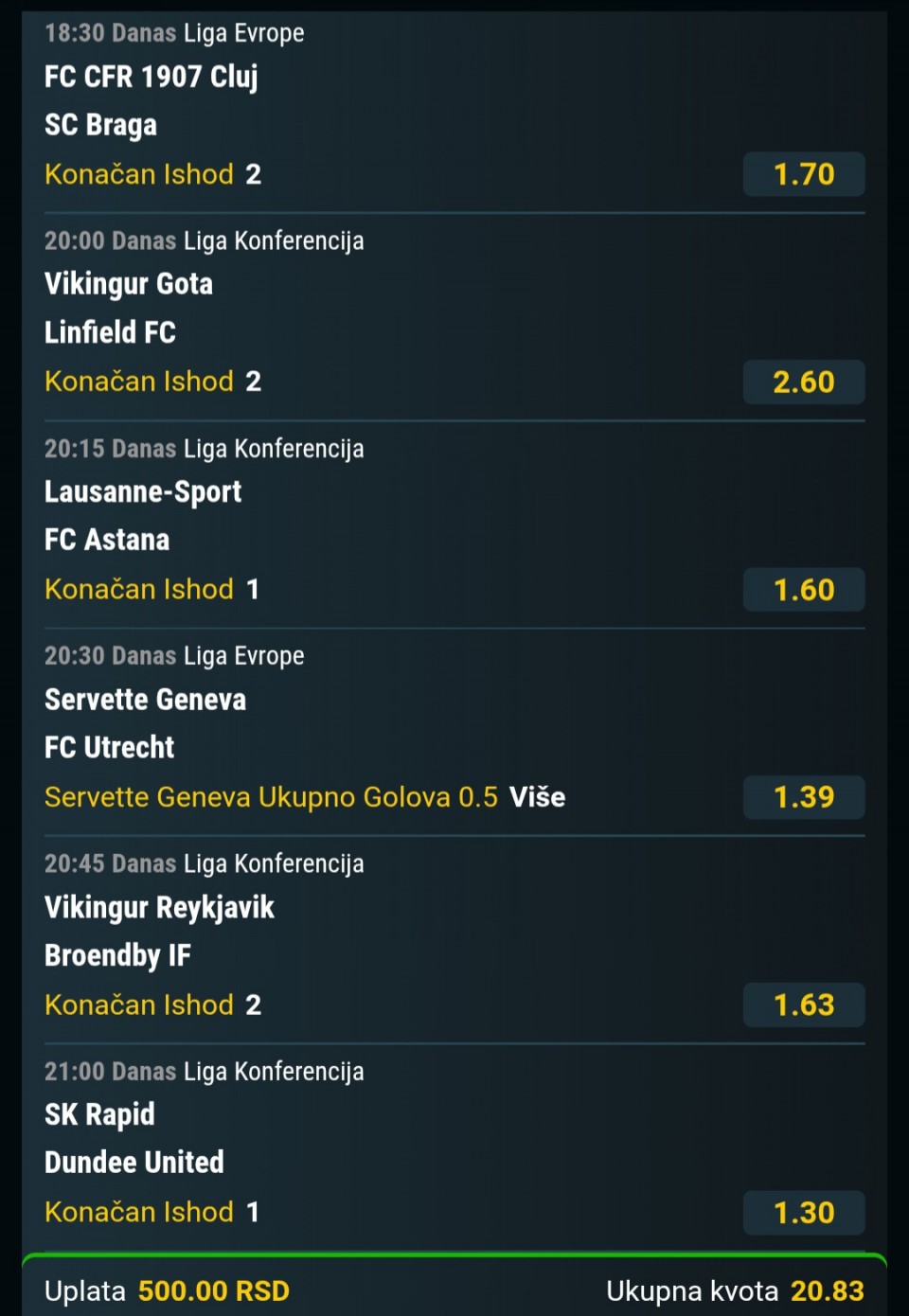Screen dimensions: 909x1316
Task: Open the SC Braga team name
Action: (101, 125)
